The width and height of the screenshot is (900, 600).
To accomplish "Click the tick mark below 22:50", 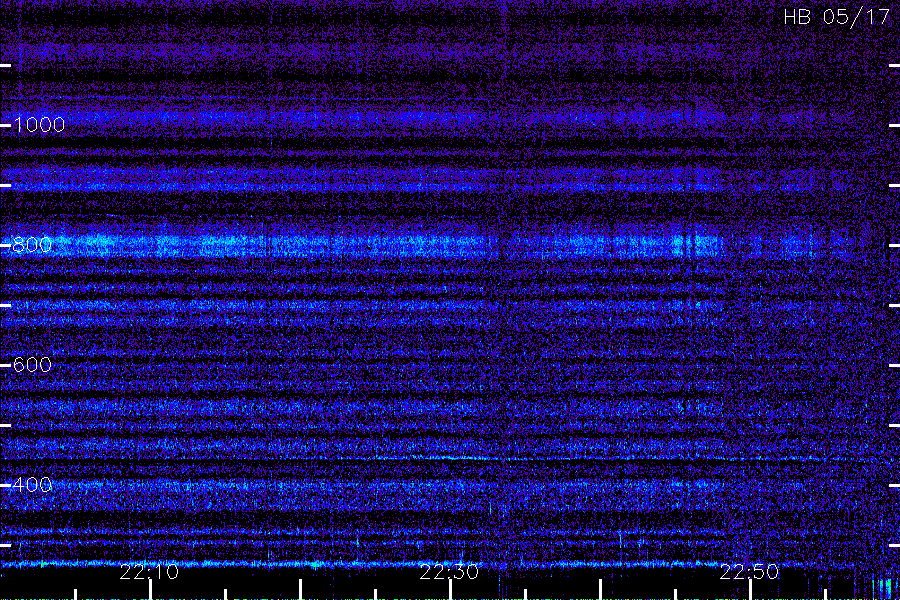I will pyautogui.click(x=750, y=590).
